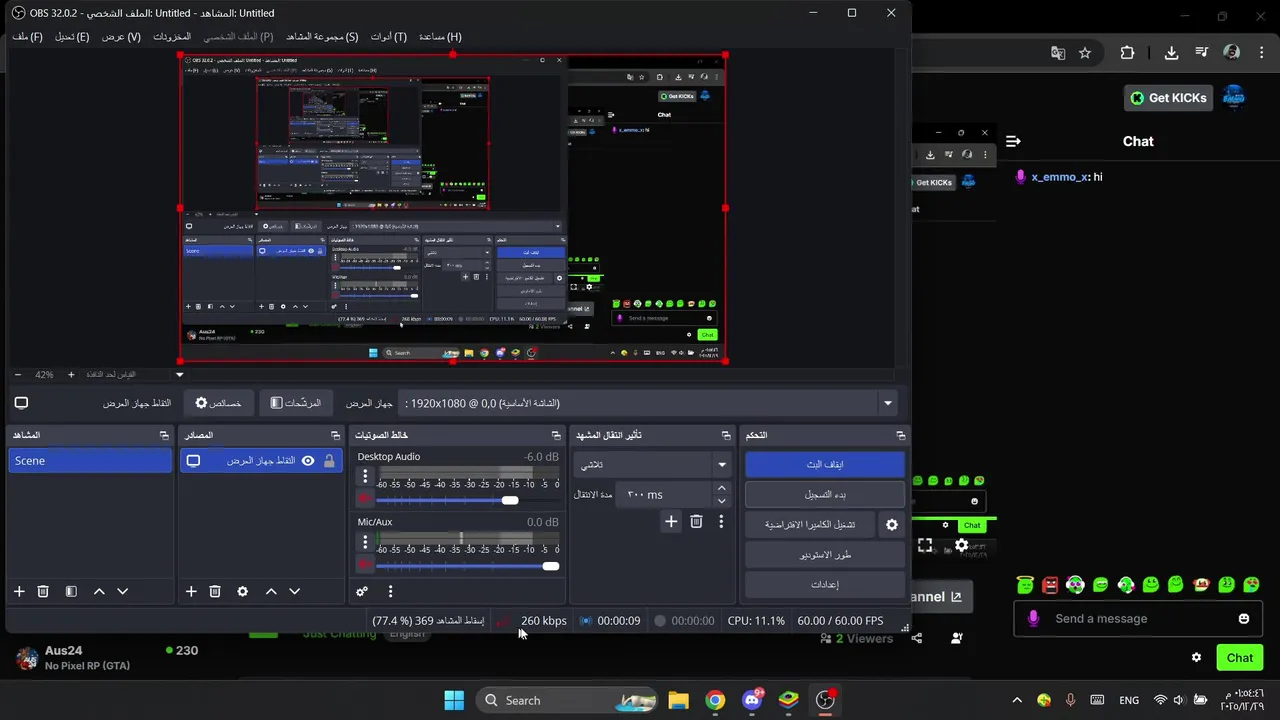
Task: Increase transition duration with up arrow
Action: 721,489
